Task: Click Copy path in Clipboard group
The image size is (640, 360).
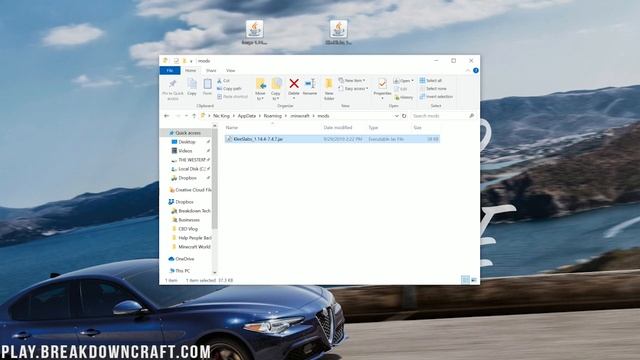Action: click(229, 89)
